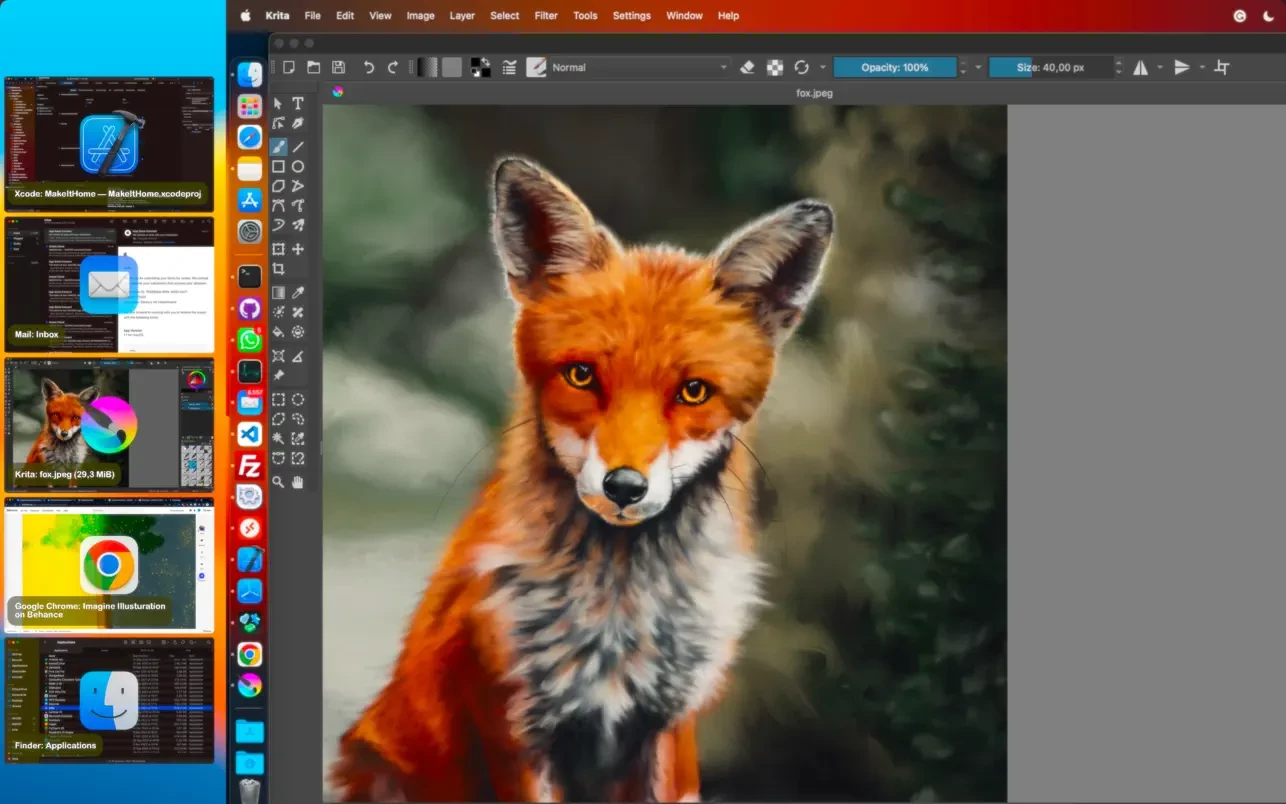Activate the Crop tool
The width and height of the screenshot is (1286, 804).
279,269
